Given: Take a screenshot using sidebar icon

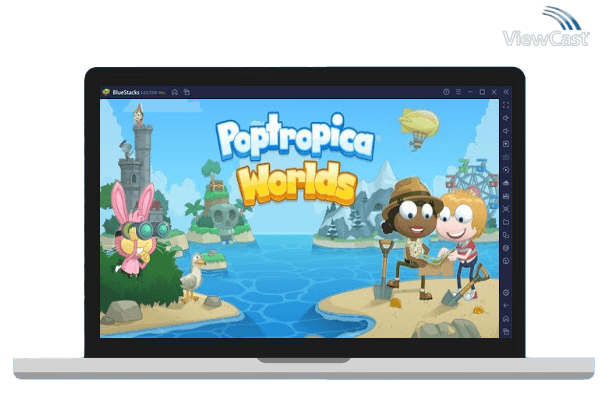Looking at the screenshot, I should coord(506,209).
